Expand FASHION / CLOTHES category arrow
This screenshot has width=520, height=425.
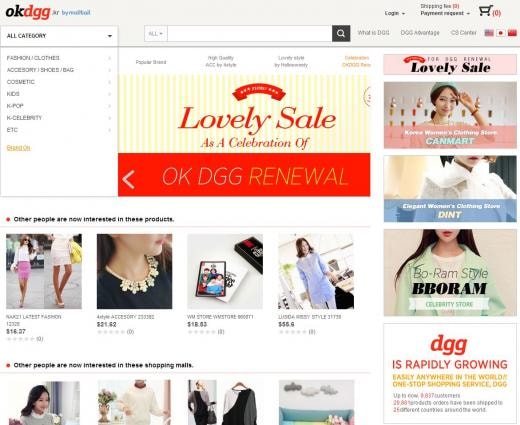[109, 58]
